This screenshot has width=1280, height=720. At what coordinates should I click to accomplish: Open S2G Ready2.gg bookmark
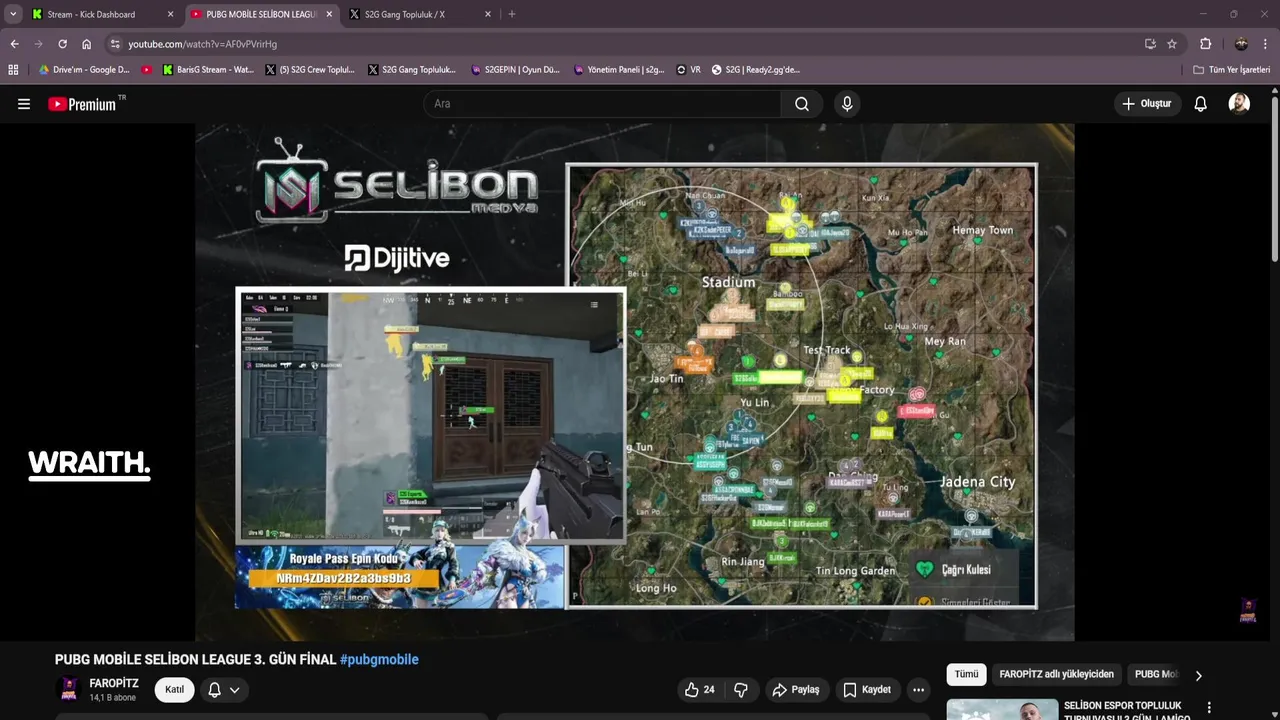tap(756, 70)
